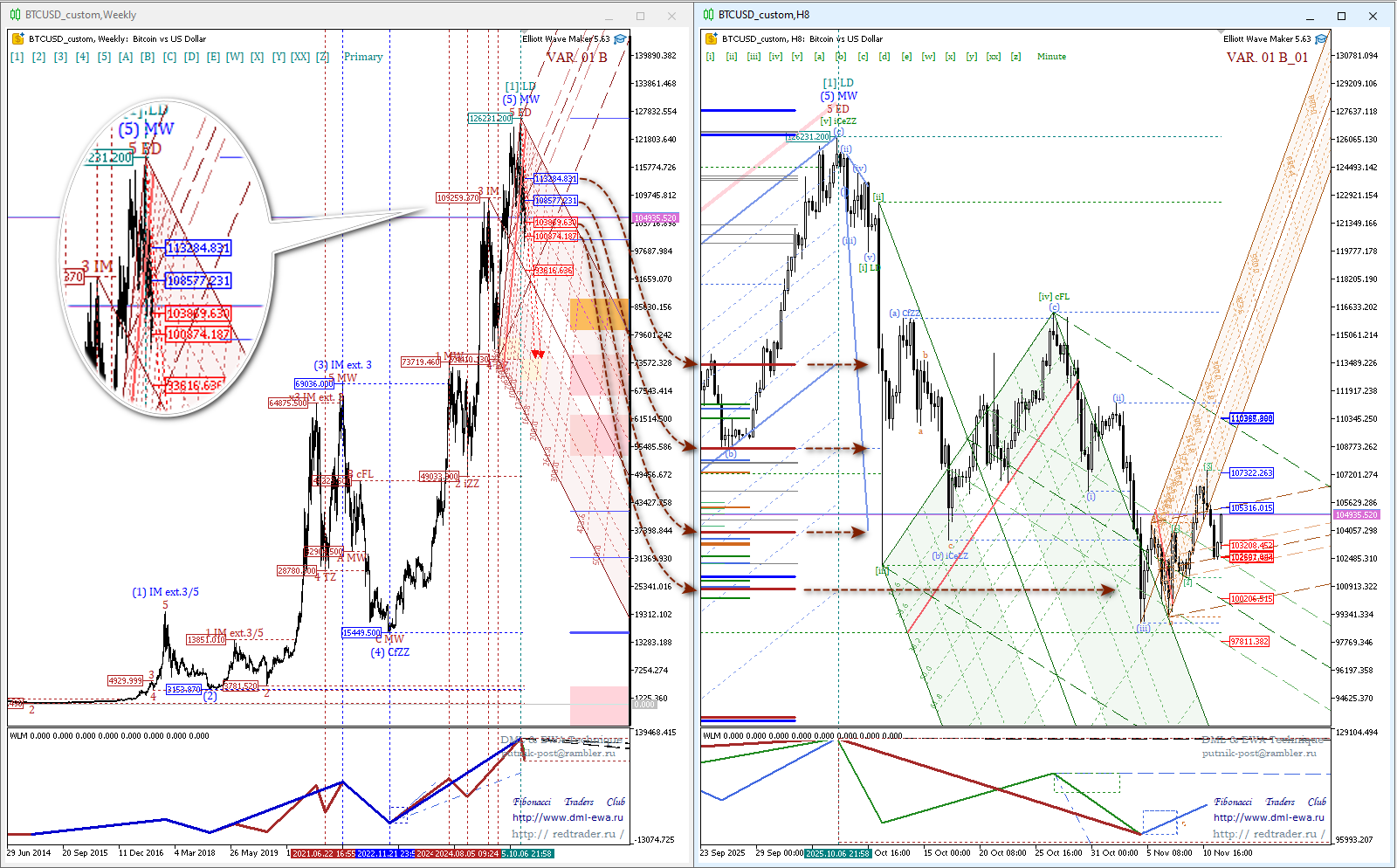Viewport: 1397px width, 868px height.
Task: Open the dml-ewa.ru link in H8 chart
Action: click(1268, 817)
